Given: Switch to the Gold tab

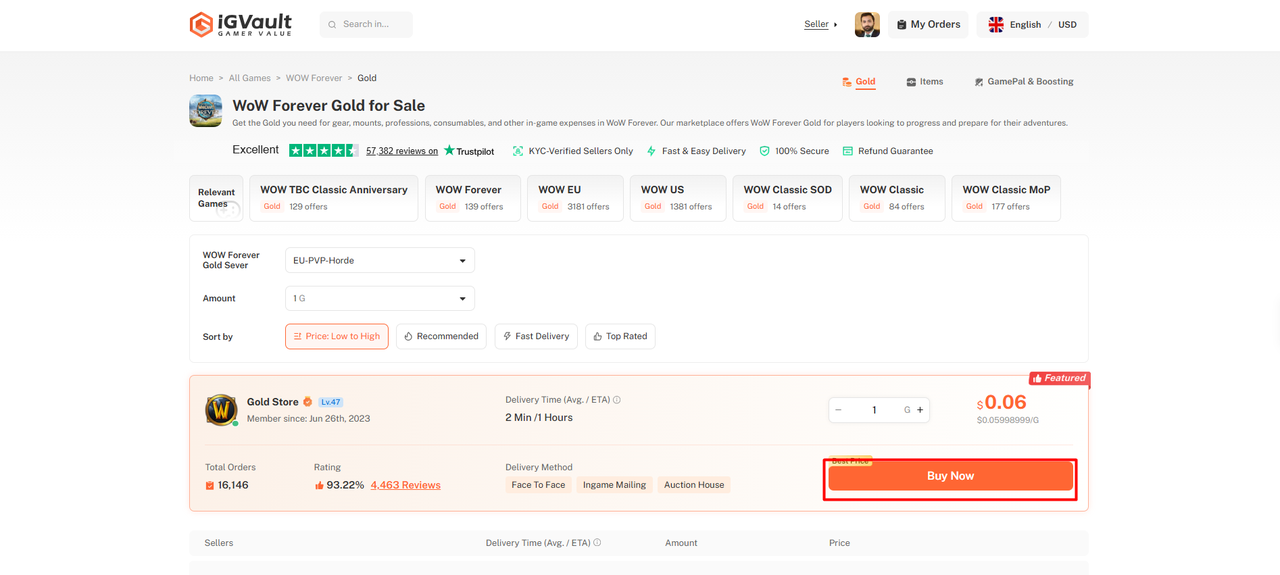Looking at the screenshot, I should pyautogui.click(x=858, y=82).
